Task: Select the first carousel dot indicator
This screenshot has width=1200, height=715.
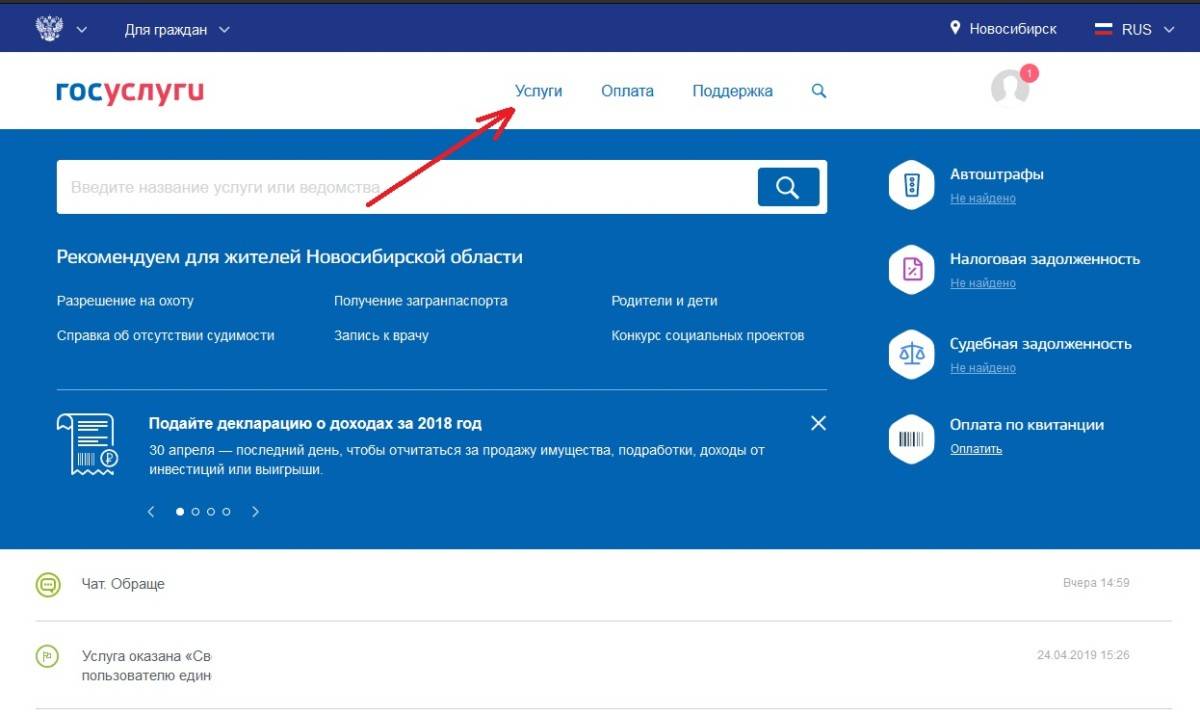Action: [x=180, y=511]
